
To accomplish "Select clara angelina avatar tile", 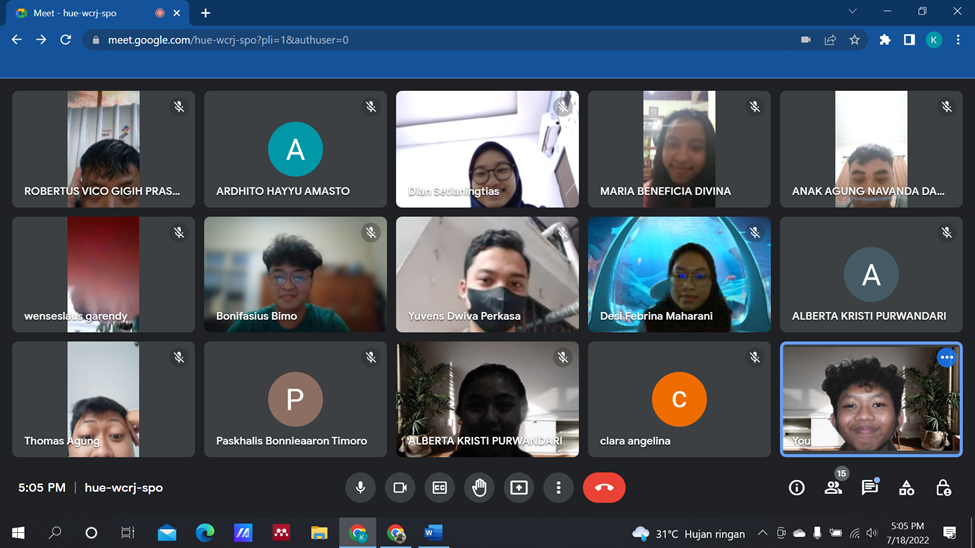I will tap(679, 399).
